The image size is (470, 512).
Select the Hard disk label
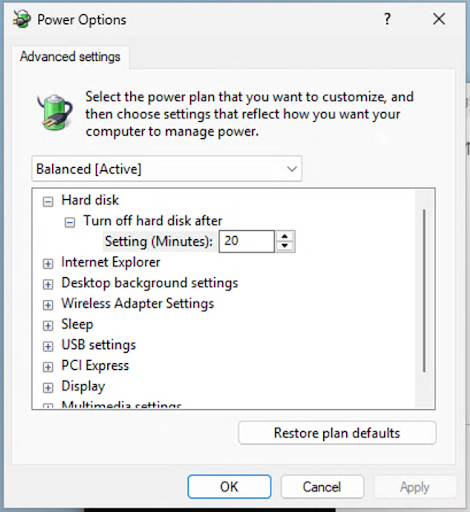[90, 200]
